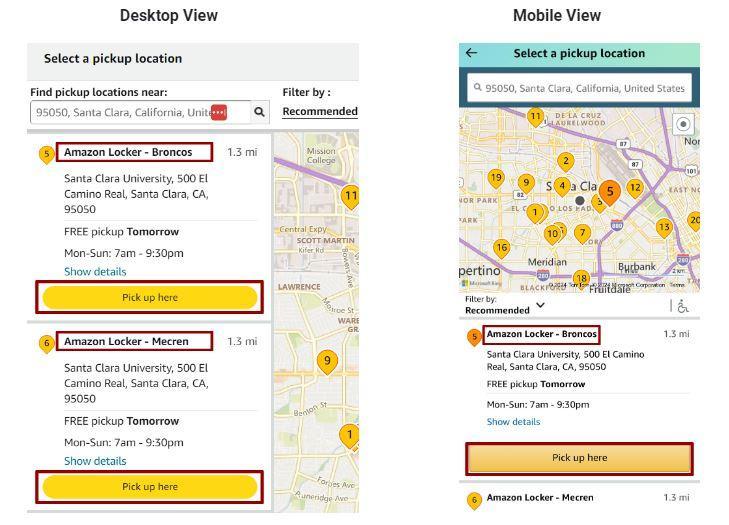Click the back arrow in mobile header
Image resolution: width=729 pixels, height=525 pixels.
(472, 53)
